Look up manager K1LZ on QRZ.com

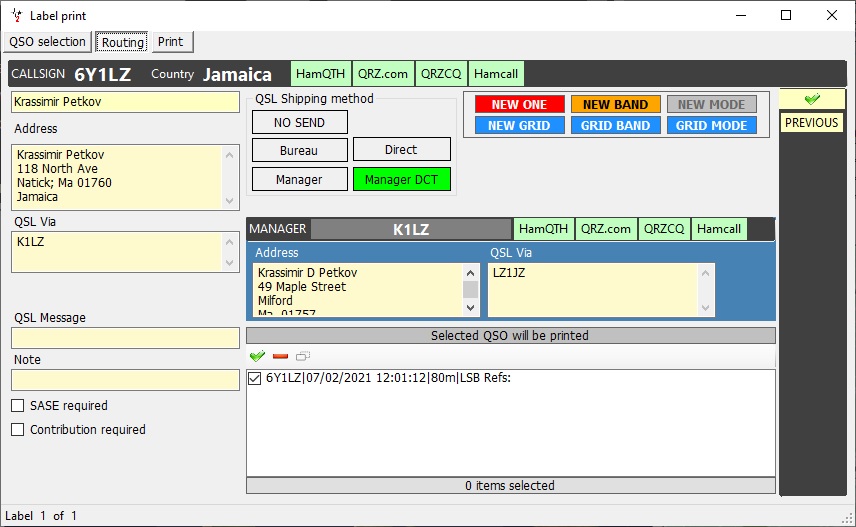point(605,229)
